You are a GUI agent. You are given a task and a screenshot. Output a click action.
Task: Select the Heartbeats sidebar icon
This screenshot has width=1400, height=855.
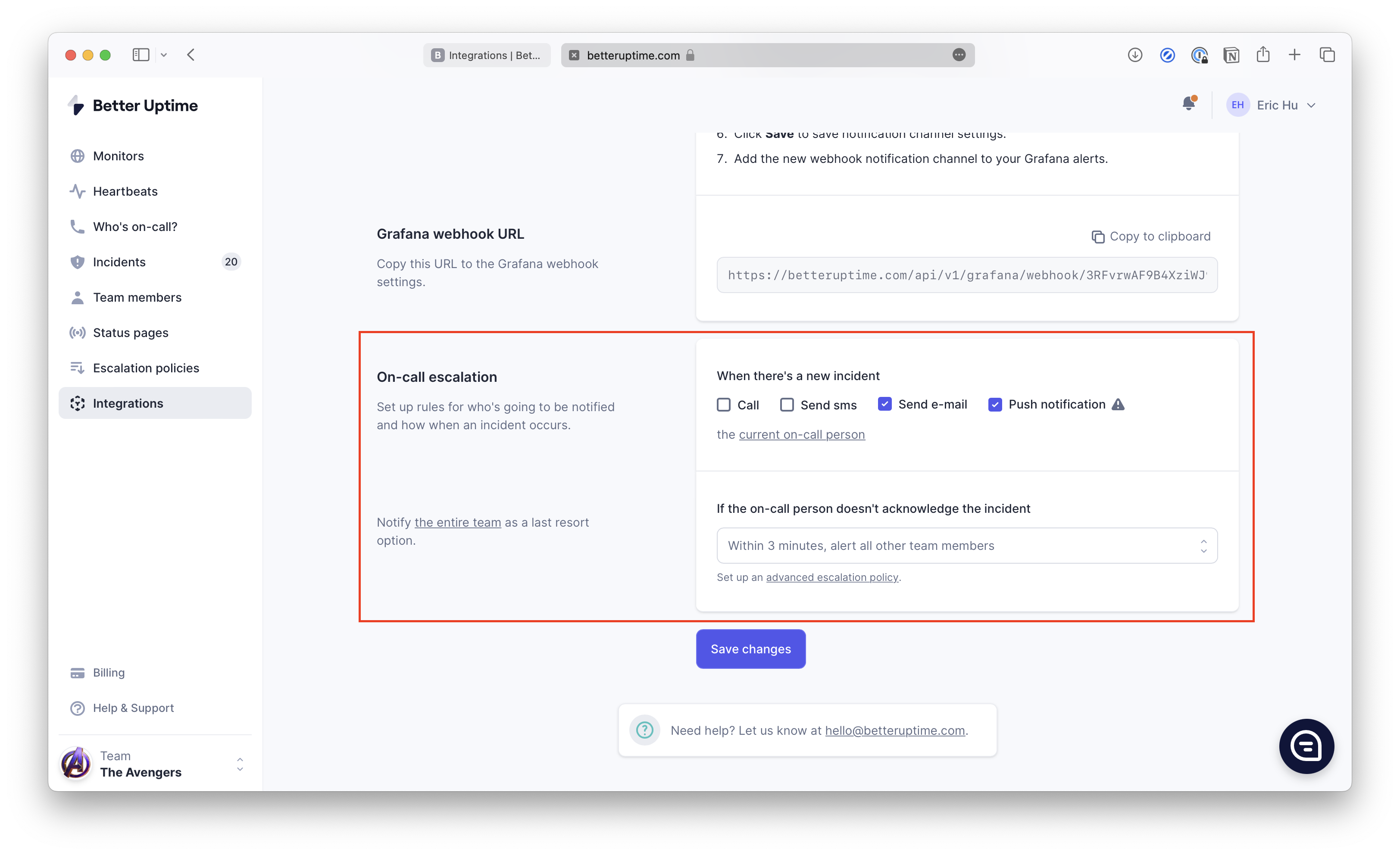coord(77,191)
